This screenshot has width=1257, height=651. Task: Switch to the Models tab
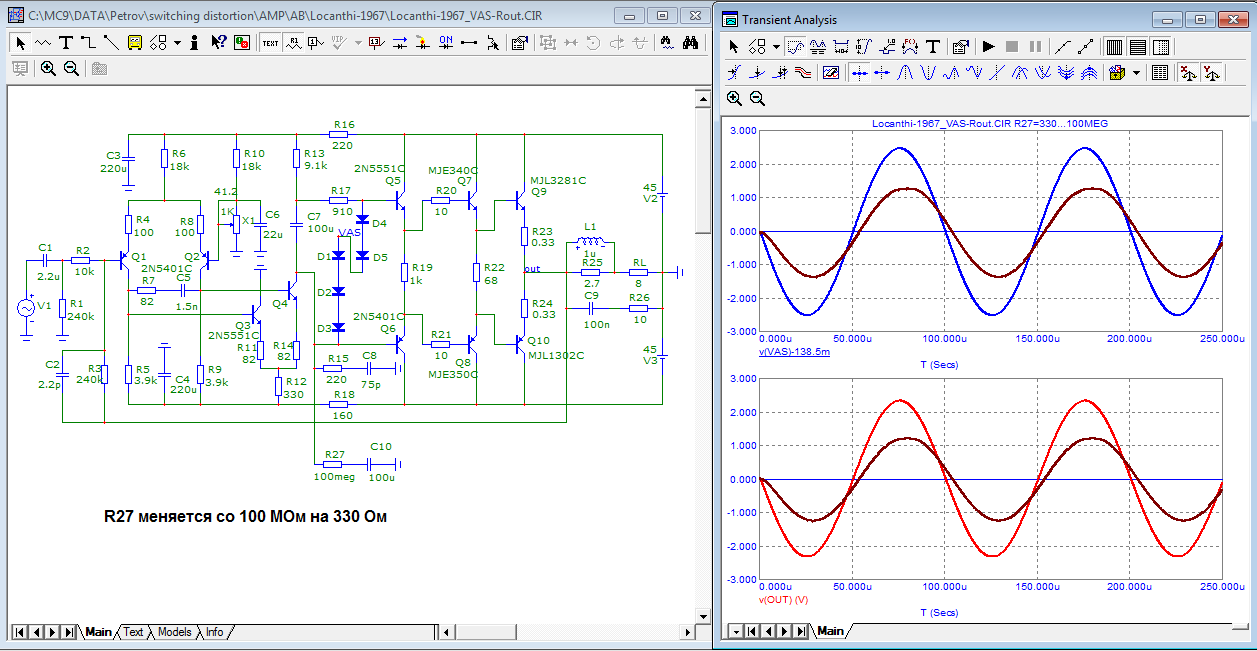point(174,632)
